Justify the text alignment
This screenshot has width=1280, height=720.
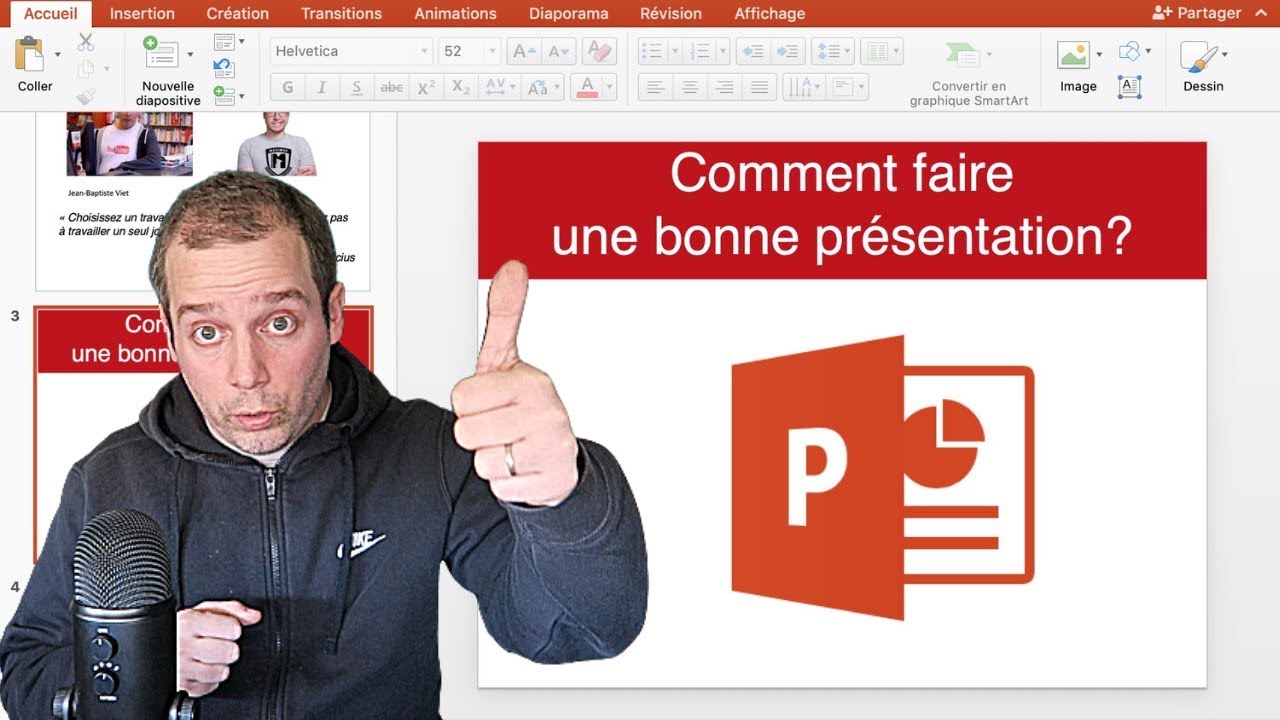click(759, 87)
